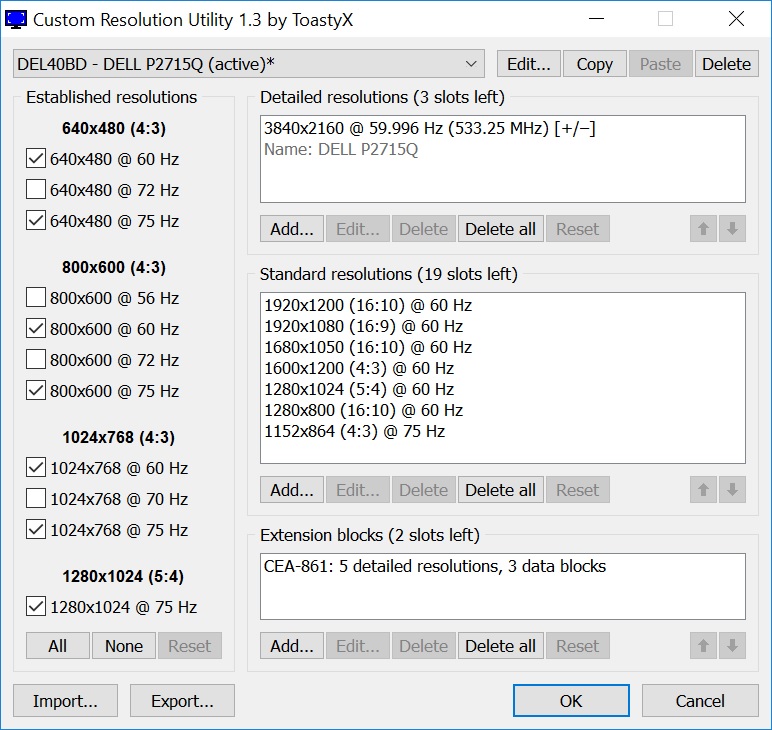Enable the 1024x768 @ 70 Hz option

36,499
